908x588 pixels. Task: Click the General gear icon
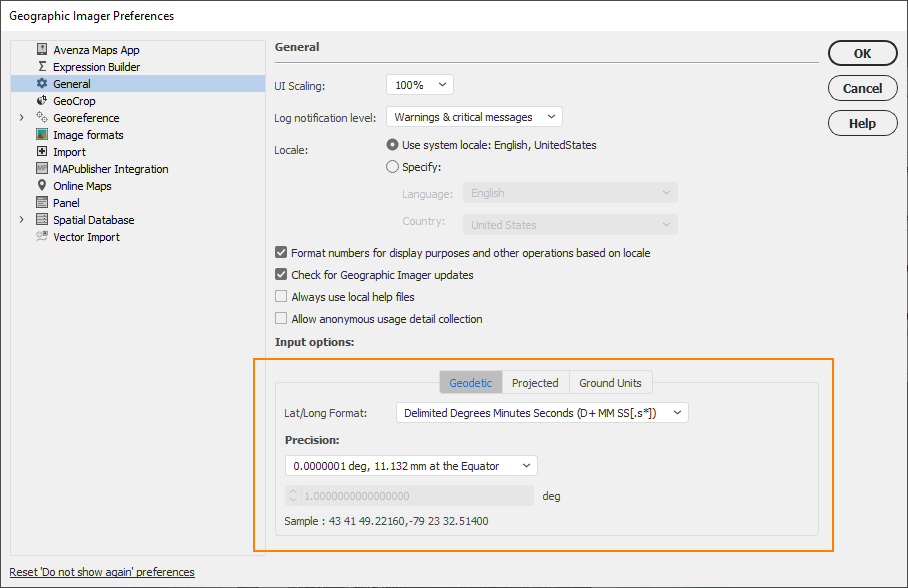pos(42,83)
